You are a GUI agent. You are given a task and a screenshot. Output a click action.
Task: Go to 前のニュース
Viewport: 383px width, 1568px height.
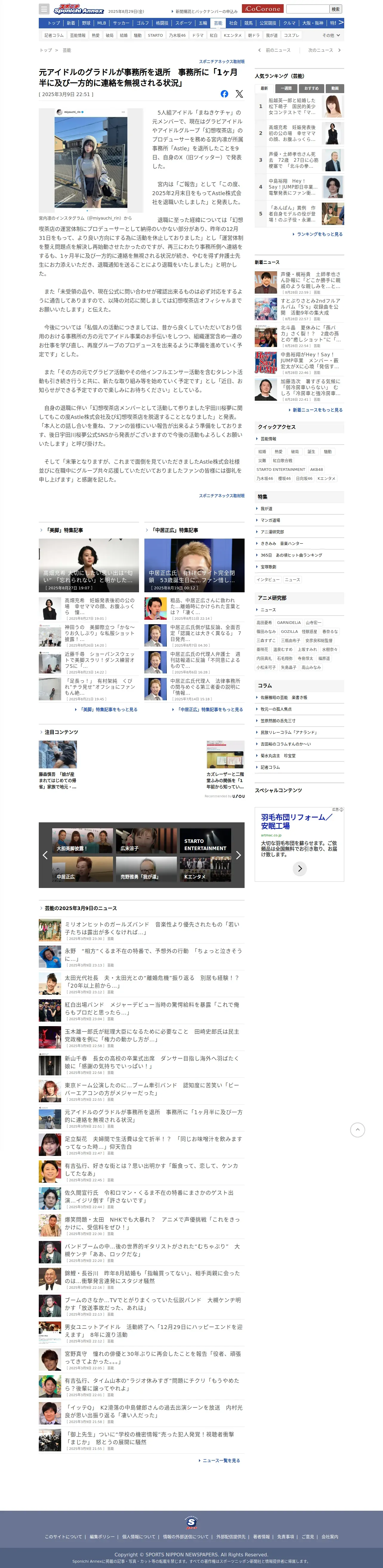click(275, 50)
